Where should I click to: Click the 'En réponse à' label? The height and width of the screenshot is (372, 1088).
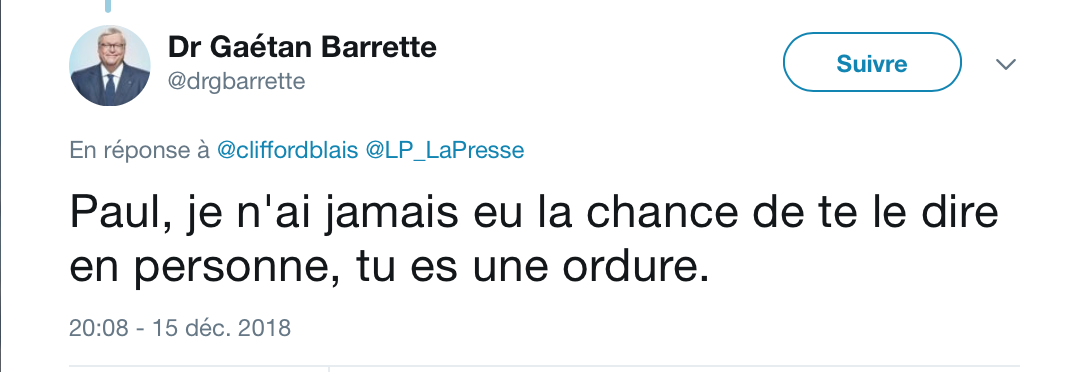(x=139, y=150)
